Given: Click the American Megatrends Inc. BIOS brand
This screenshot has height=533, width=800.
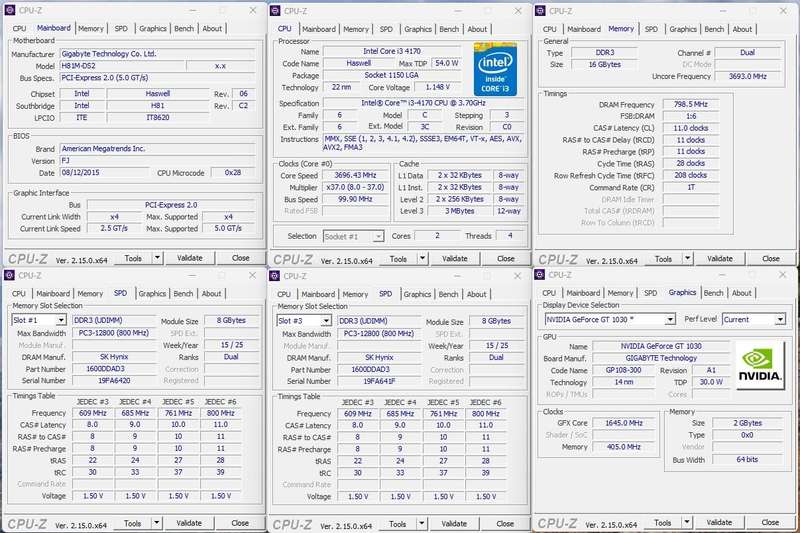Looking at the screenshot, I should pyautogui.click(x=157, y=148).
